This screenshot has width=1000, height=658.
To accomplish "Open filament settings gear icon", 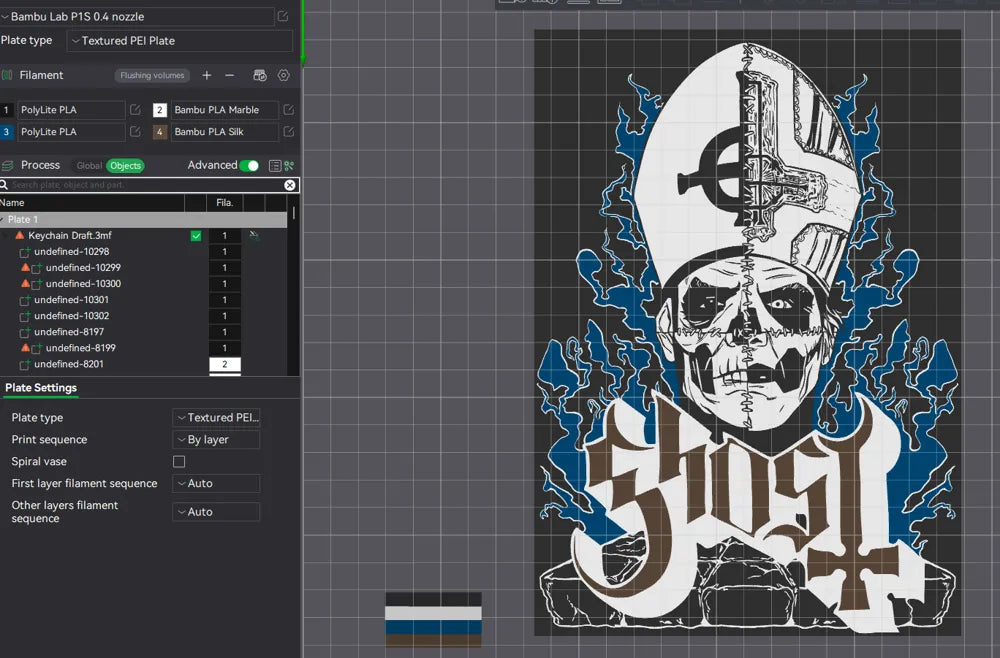I will [x=284, y=75].
